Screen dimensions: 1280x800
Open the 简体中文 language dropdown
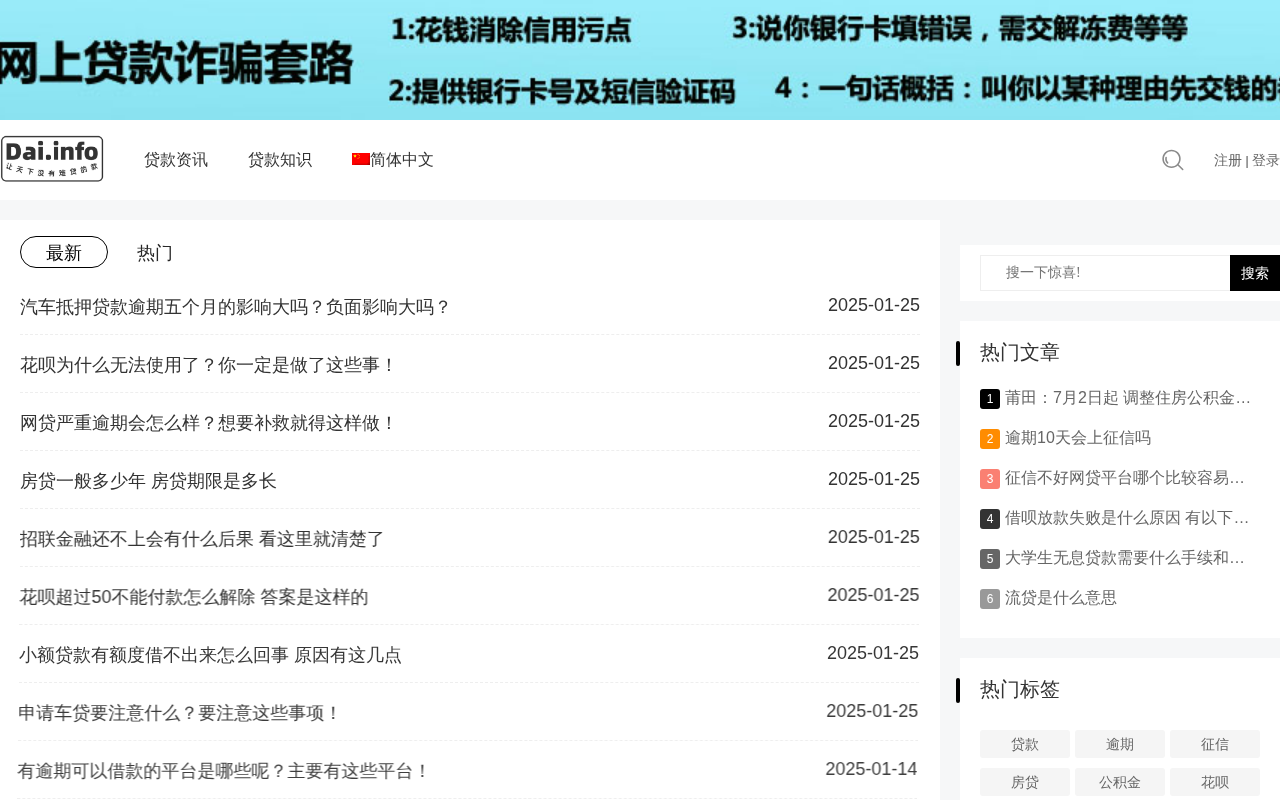point(402,160)
